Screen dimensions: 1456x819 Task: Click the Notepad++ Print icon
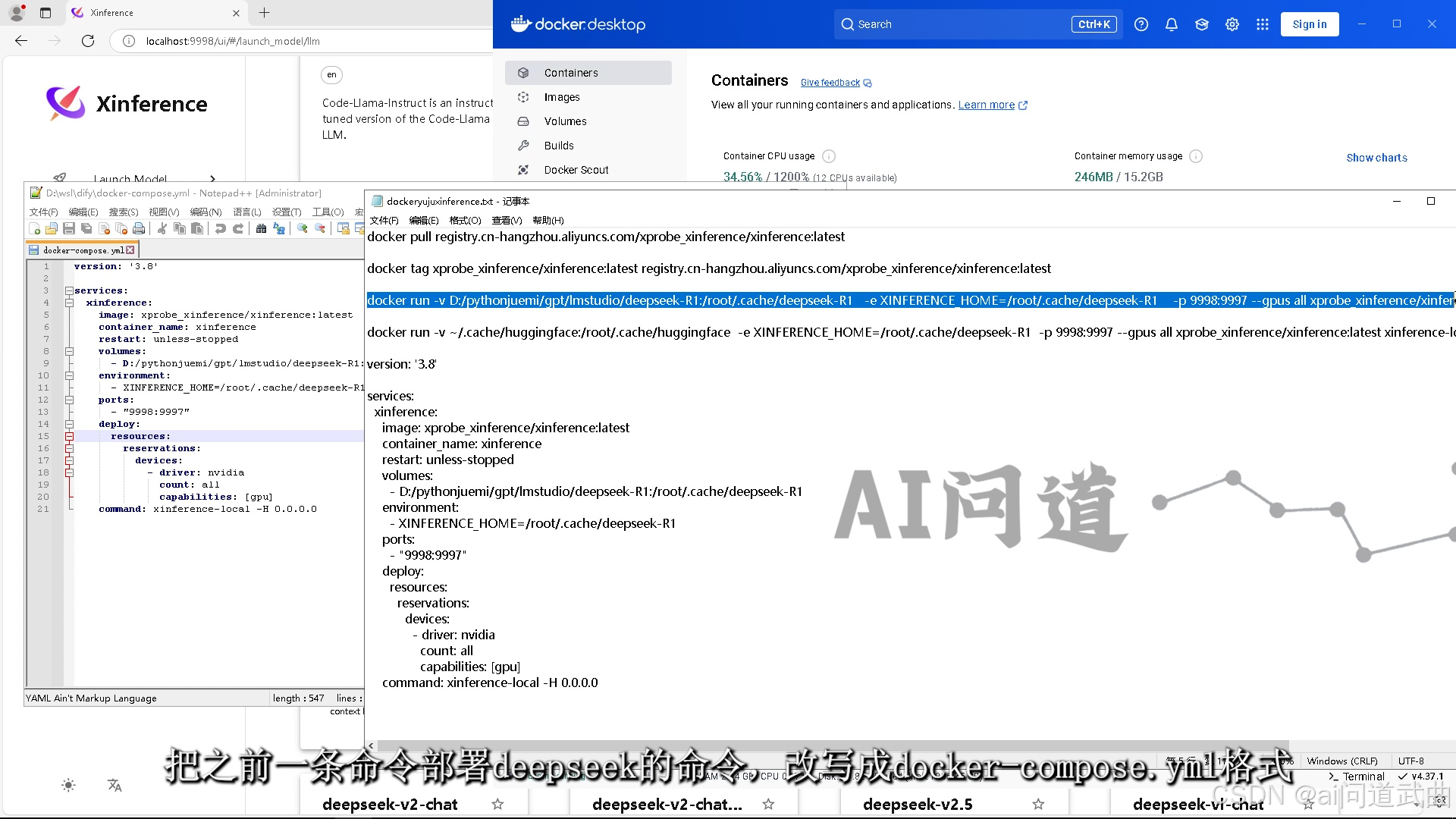(139, 228)
